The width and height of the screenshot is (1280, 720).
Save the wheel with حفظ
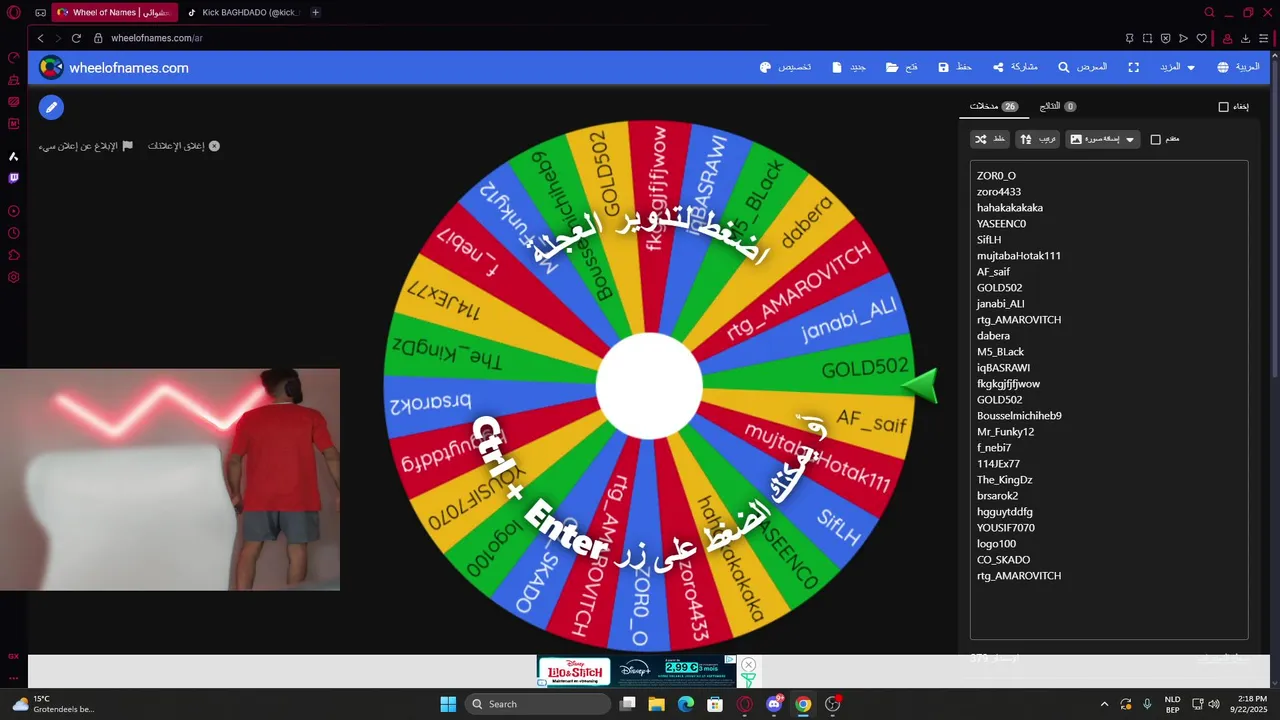(x=955, y=67)
